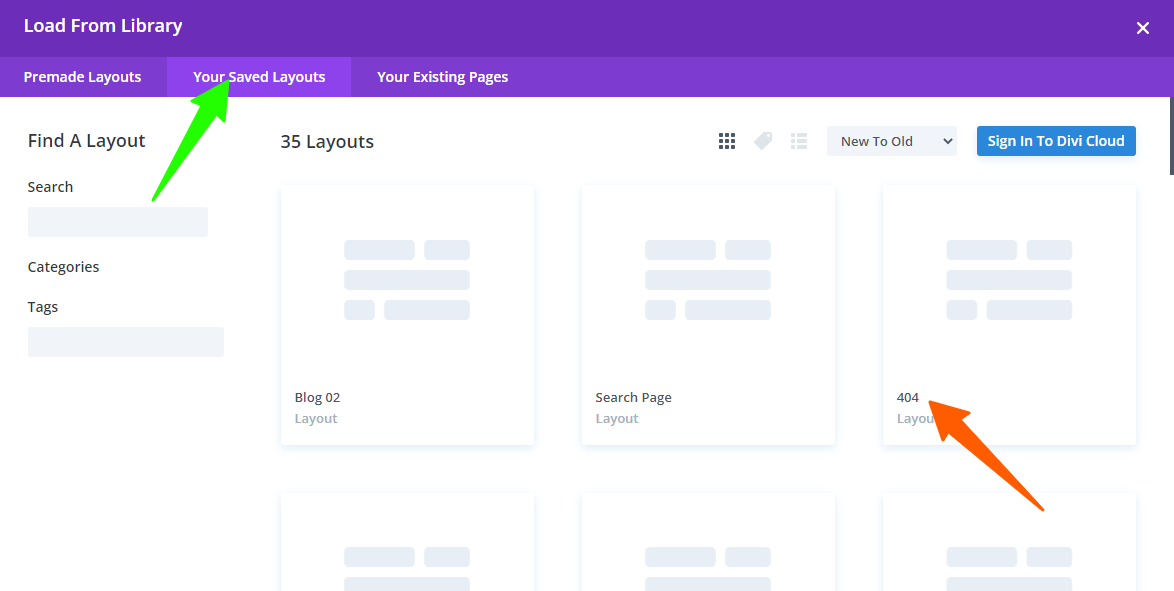
Task: Select the Blog 02 layout preview
Action: click(407, 280)
